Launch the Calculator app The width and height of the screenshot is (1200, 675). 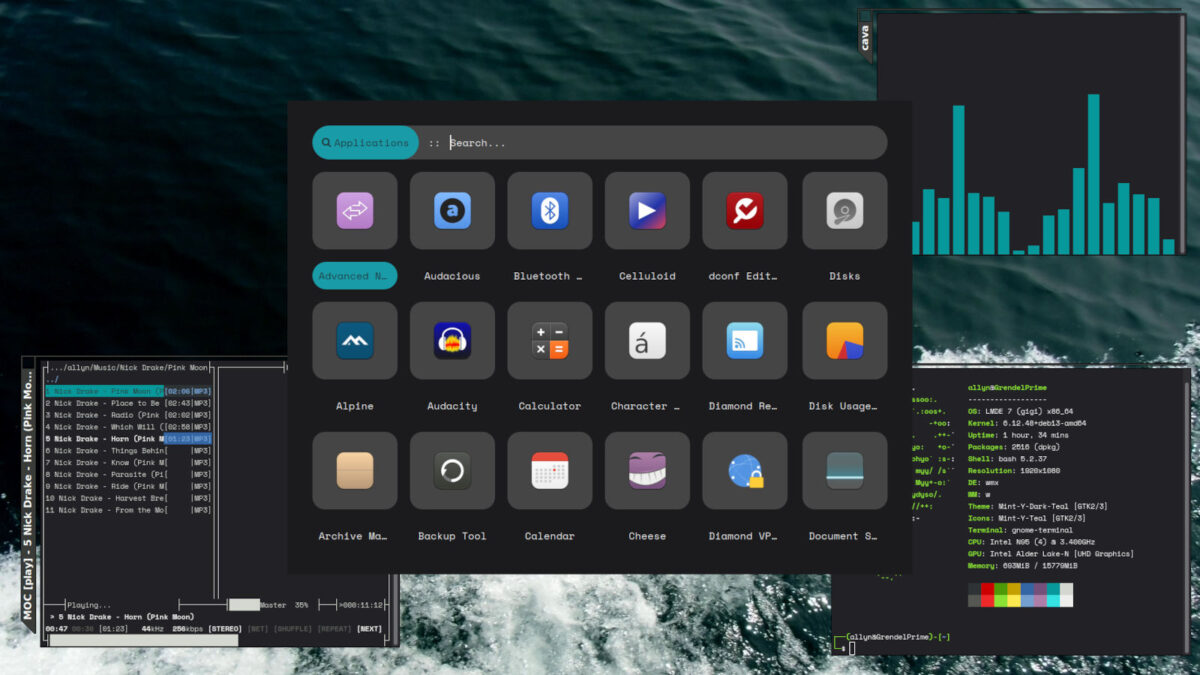pyautogui.click(x=549, y=341)
